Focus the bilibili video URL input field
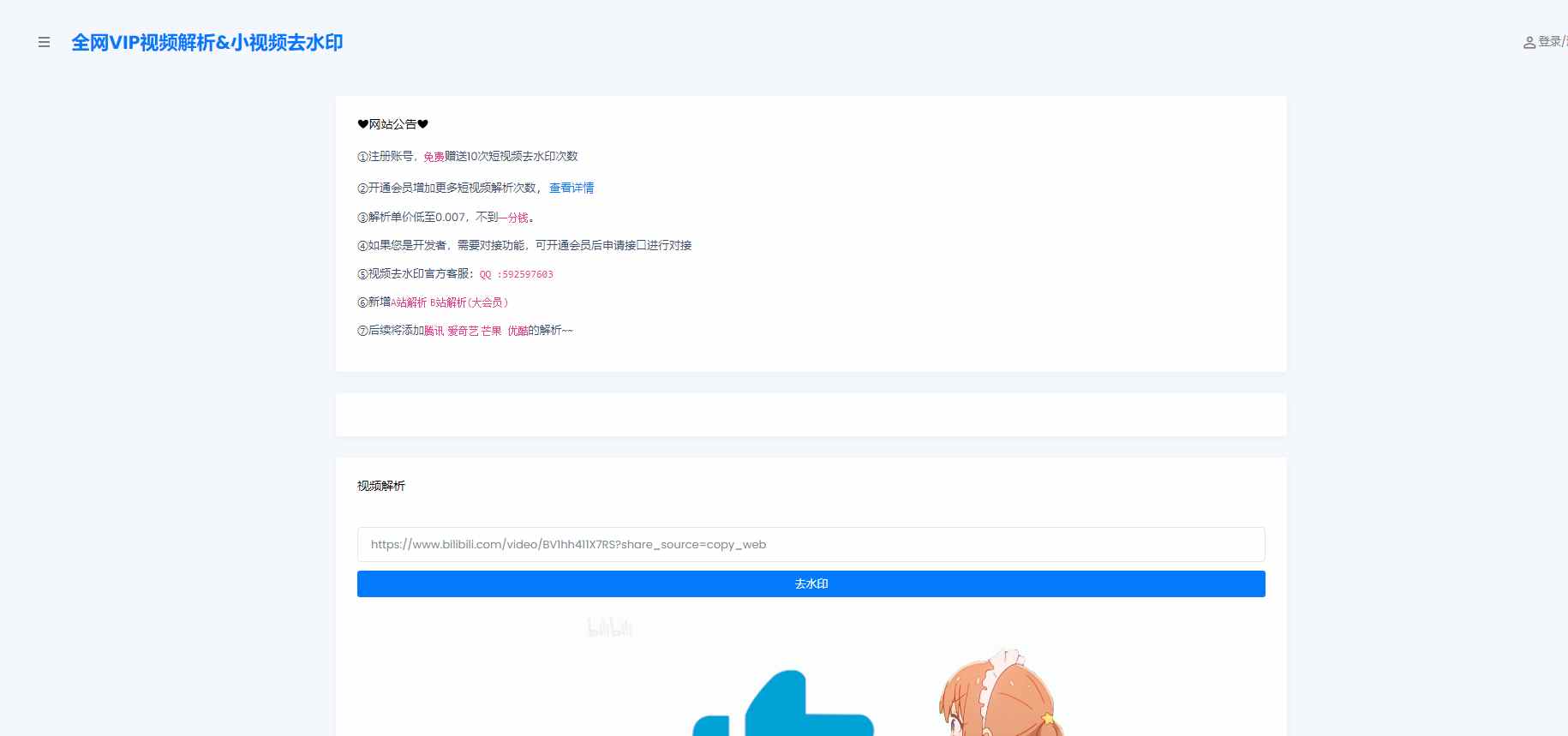The width and height of the screenshot is (1568, 736). click(811, 545)
